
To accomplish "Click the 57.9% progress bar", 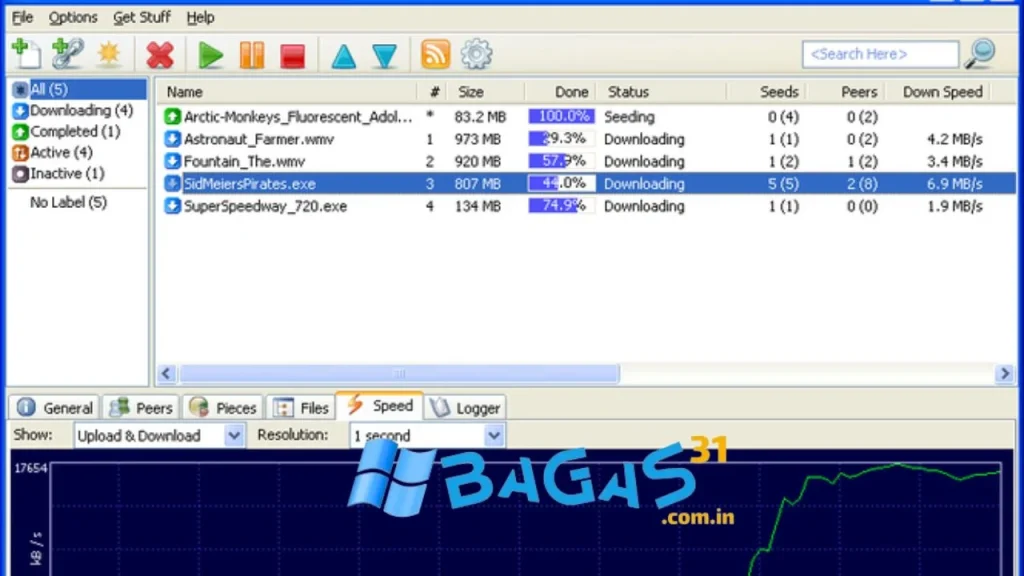I will [562, 161].
